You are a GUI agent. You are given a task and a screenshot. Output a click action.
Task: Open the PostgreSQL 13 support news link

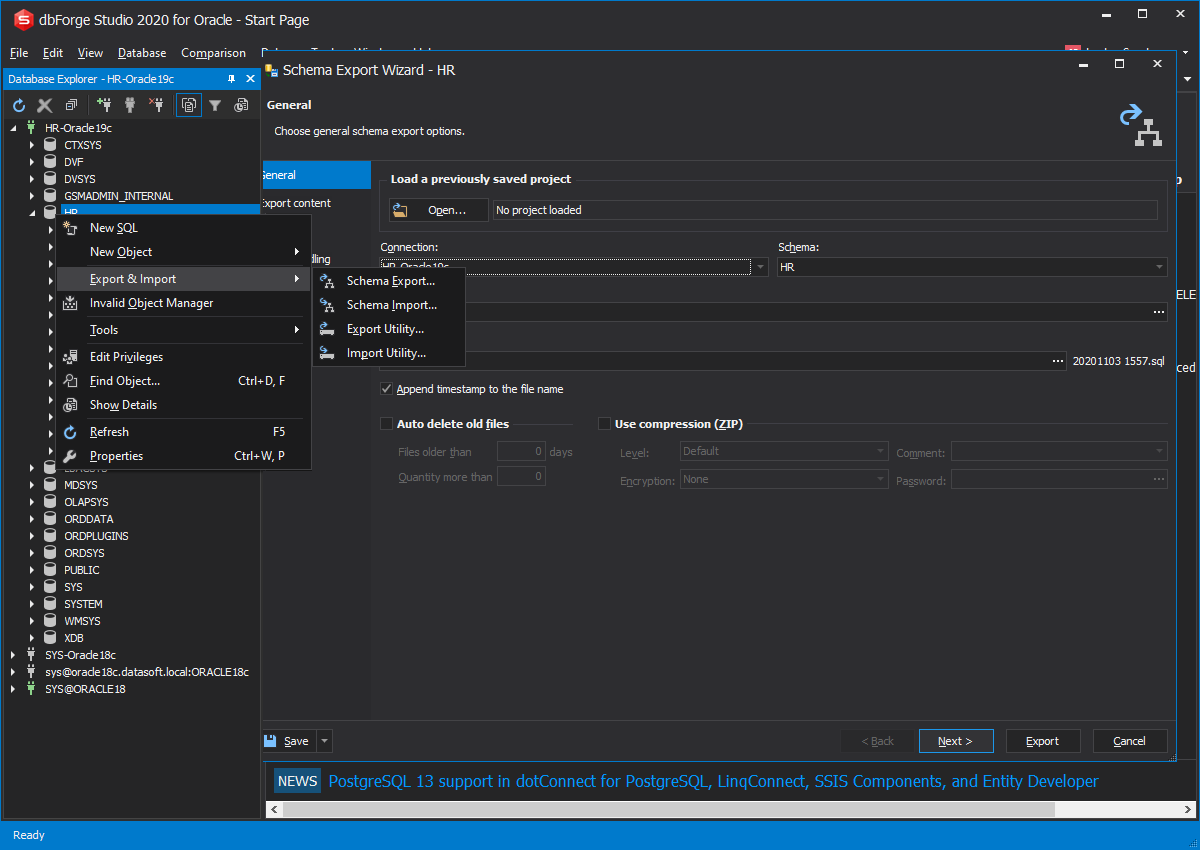tap(713, 781)
